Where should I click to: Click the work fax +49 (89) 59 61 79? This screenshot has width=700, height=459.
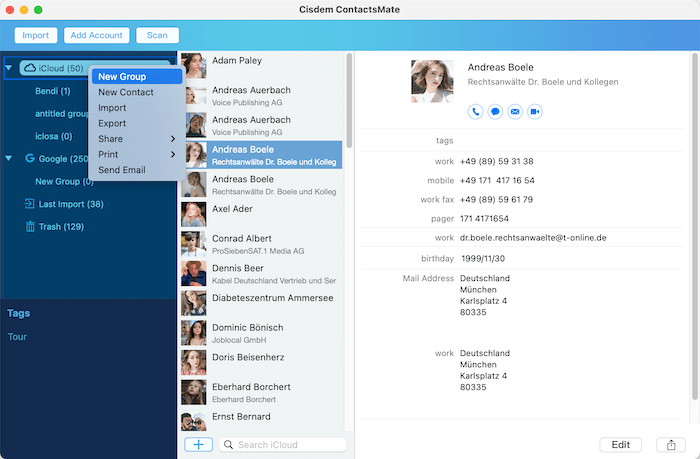tap(496, 200)
